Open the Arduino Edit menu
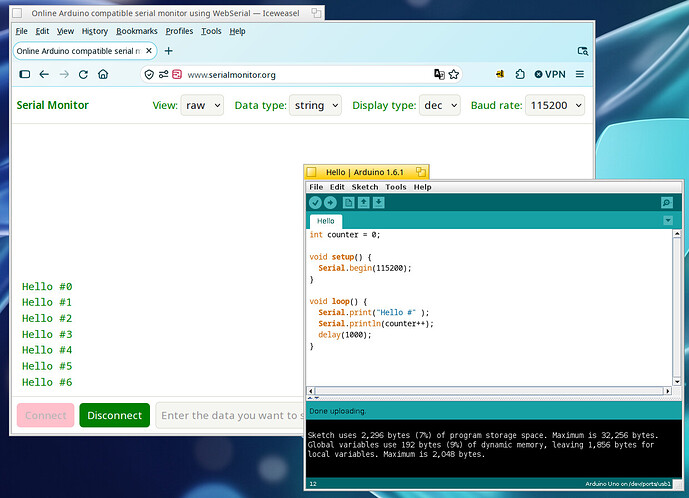 tap(337, 187)
